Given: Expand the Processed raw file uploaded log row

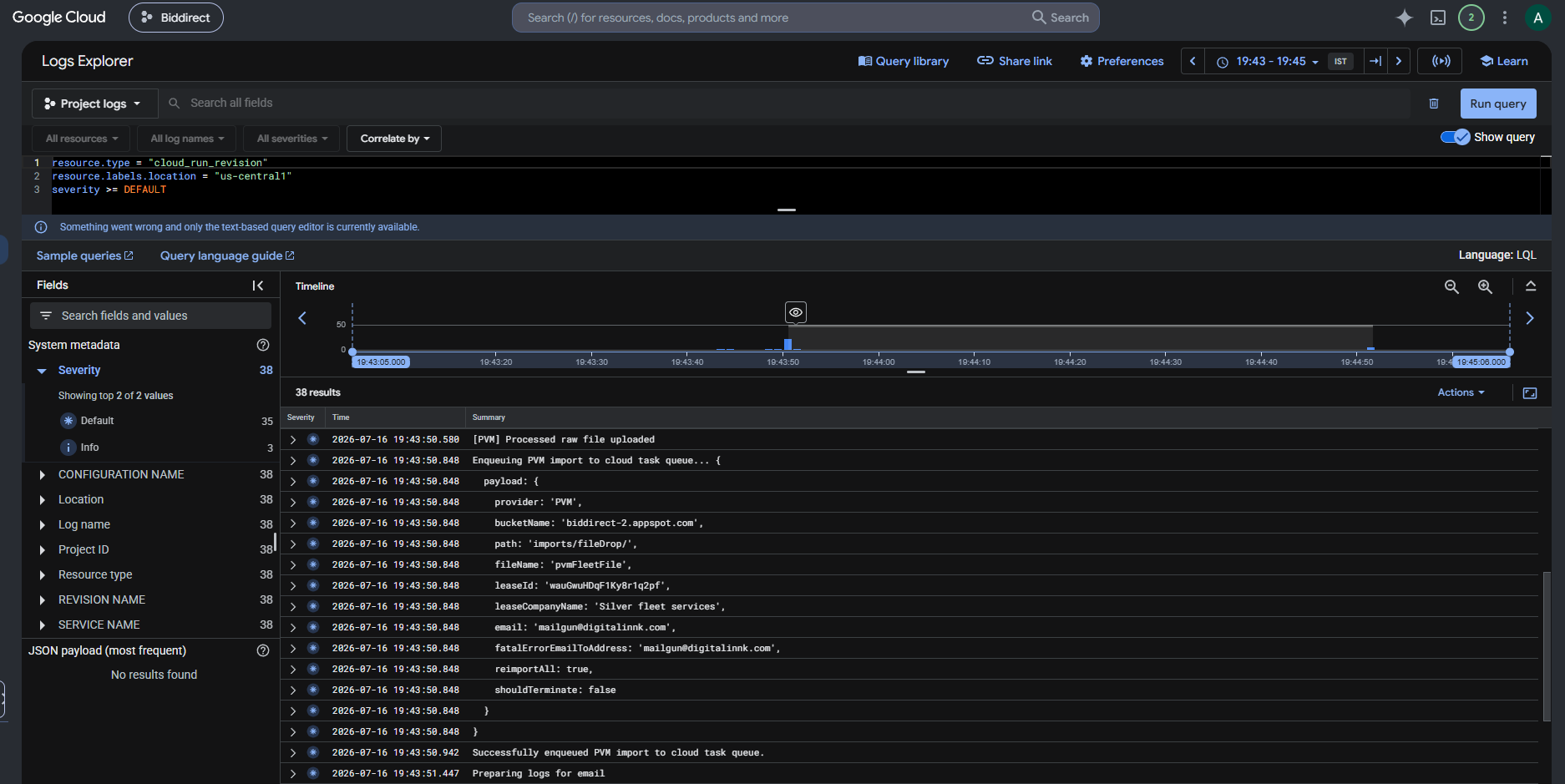Looking at the screenshot, I should point(293,439).
